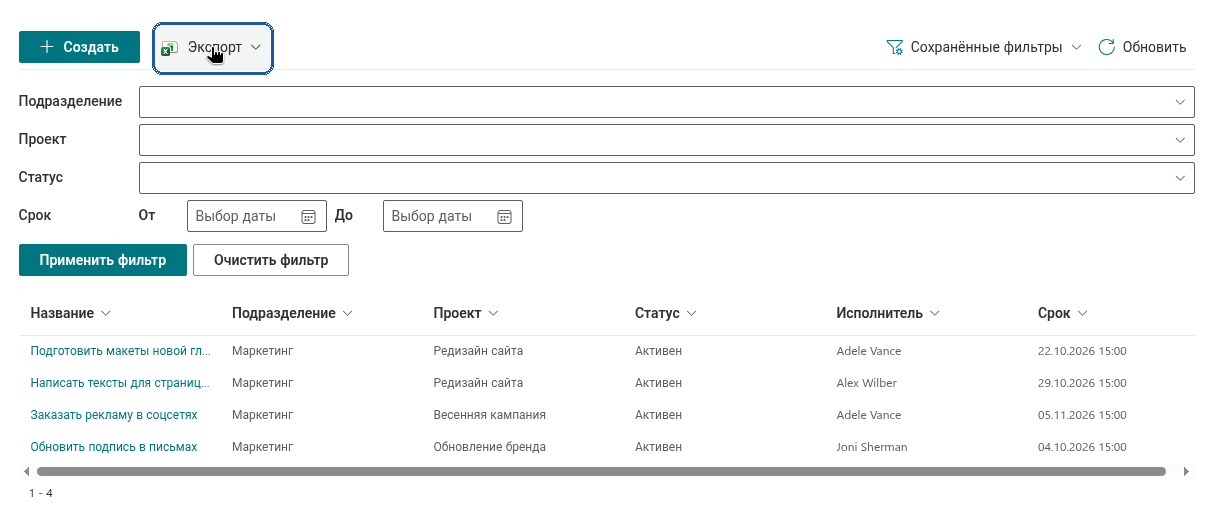Open the calendar icon for От date

coord(309,216)
